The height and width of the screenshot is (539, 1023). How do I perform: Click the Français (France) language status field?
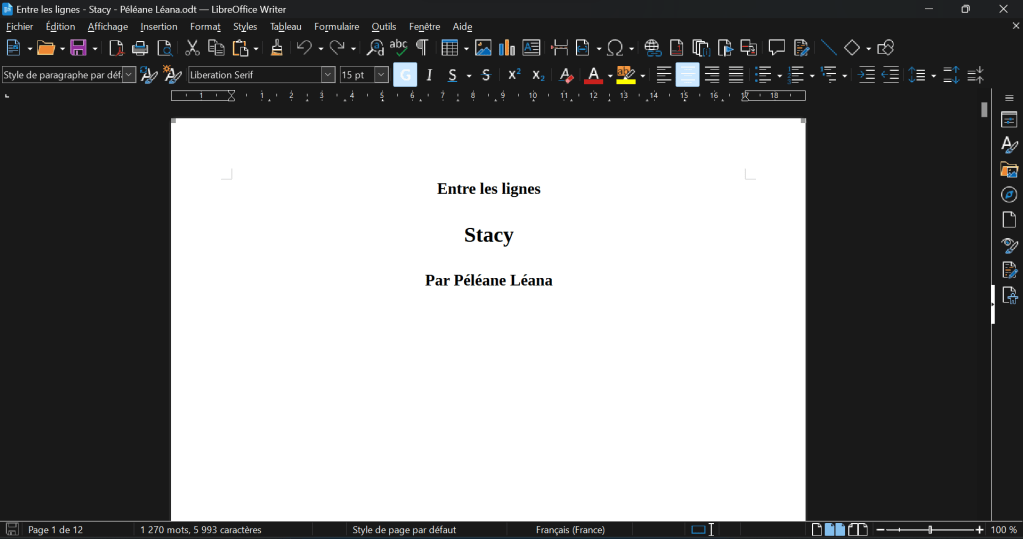click(x=570, y=530)
